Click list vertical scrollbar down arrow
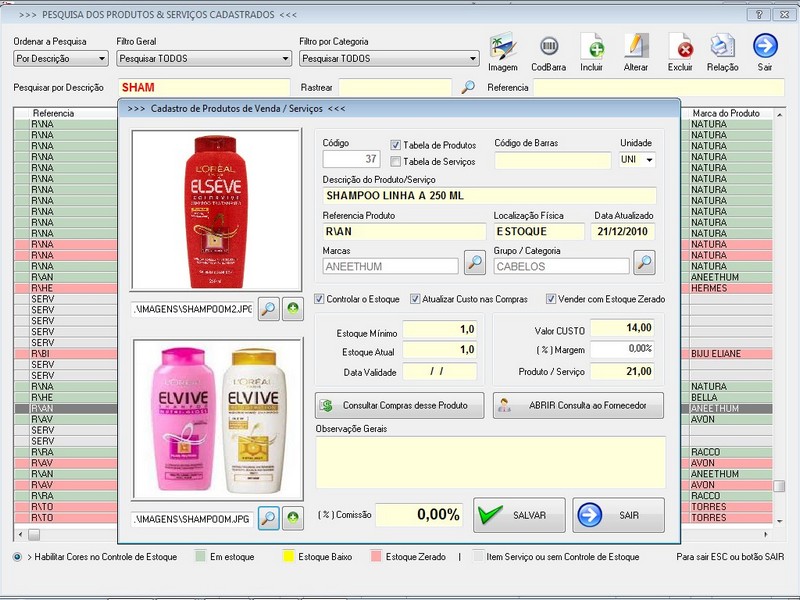Viewport: 800px width, 600px height. click(779, 521)
